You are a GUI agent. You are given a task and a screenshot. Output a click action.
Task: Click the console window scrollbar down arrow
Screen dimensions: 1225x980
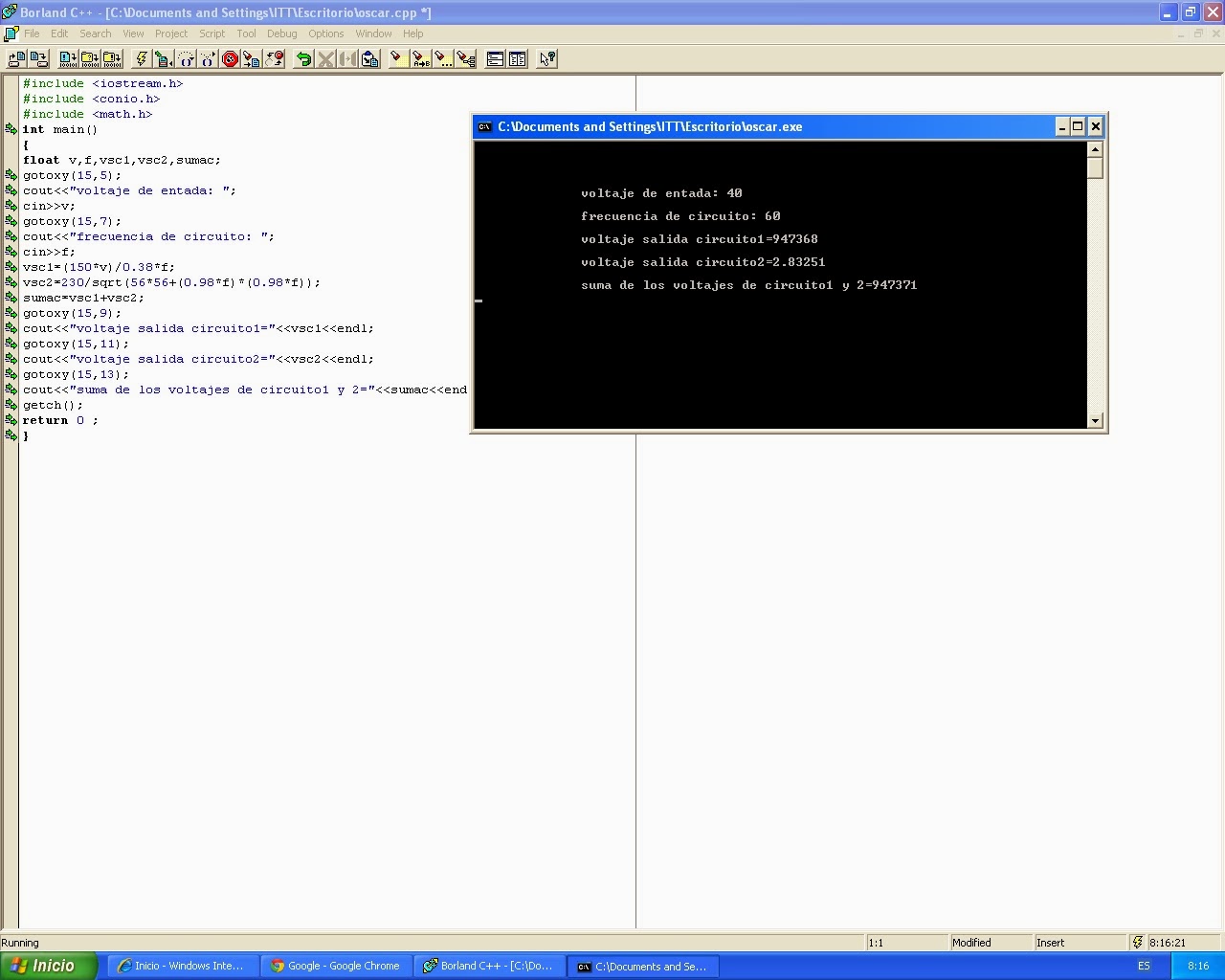tap(1094, 420)
